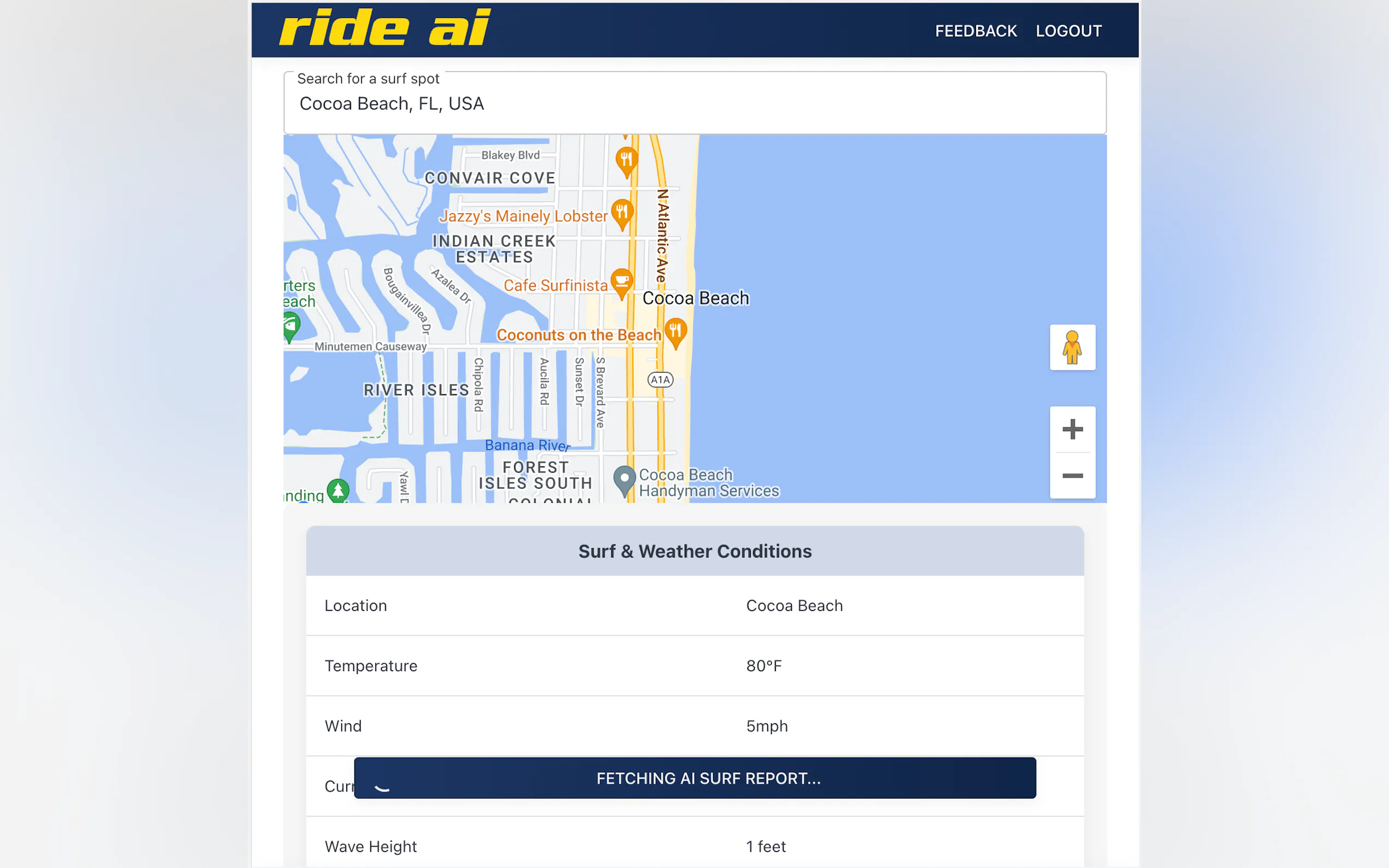This screenshot has height=868, width=1389.
Task: Click Coconuts on the Beach restaurant marker
Action: pyautogui.click(x=675, y=332)
